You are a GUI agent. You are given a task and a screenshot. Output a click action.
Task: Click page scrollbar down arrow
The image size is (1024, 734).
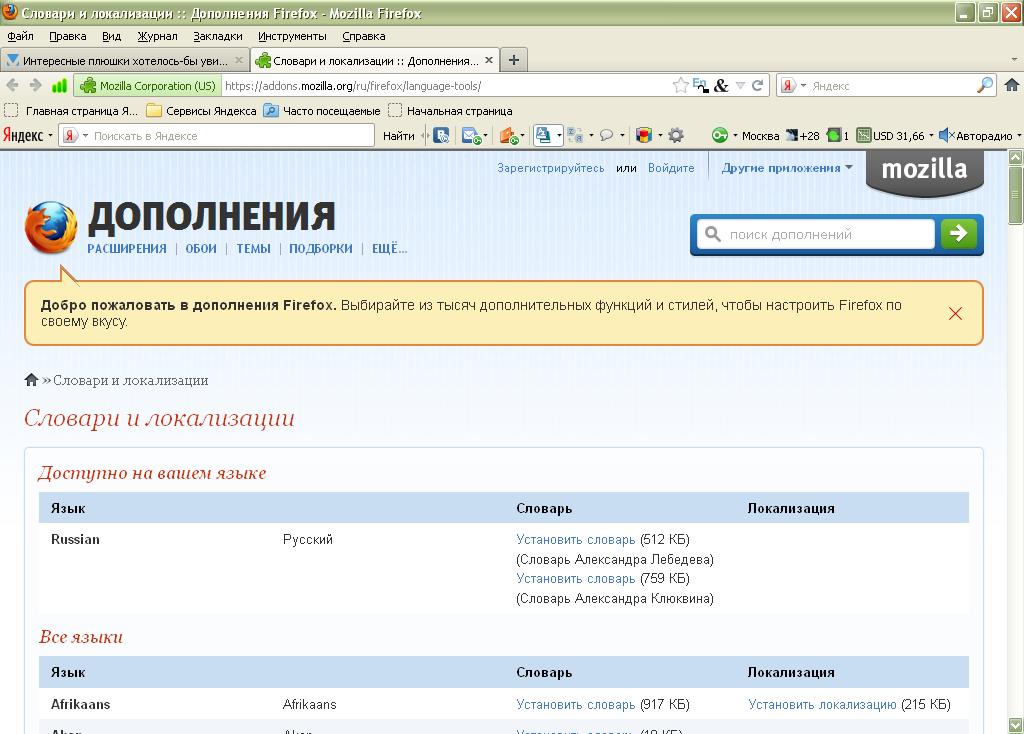[1016, 726]
